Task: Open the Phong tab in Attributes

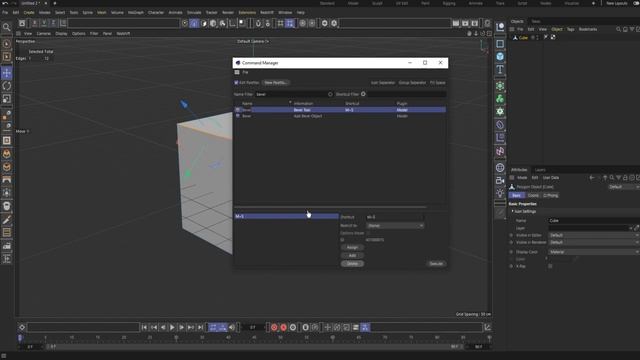Action: pos(551,196)
